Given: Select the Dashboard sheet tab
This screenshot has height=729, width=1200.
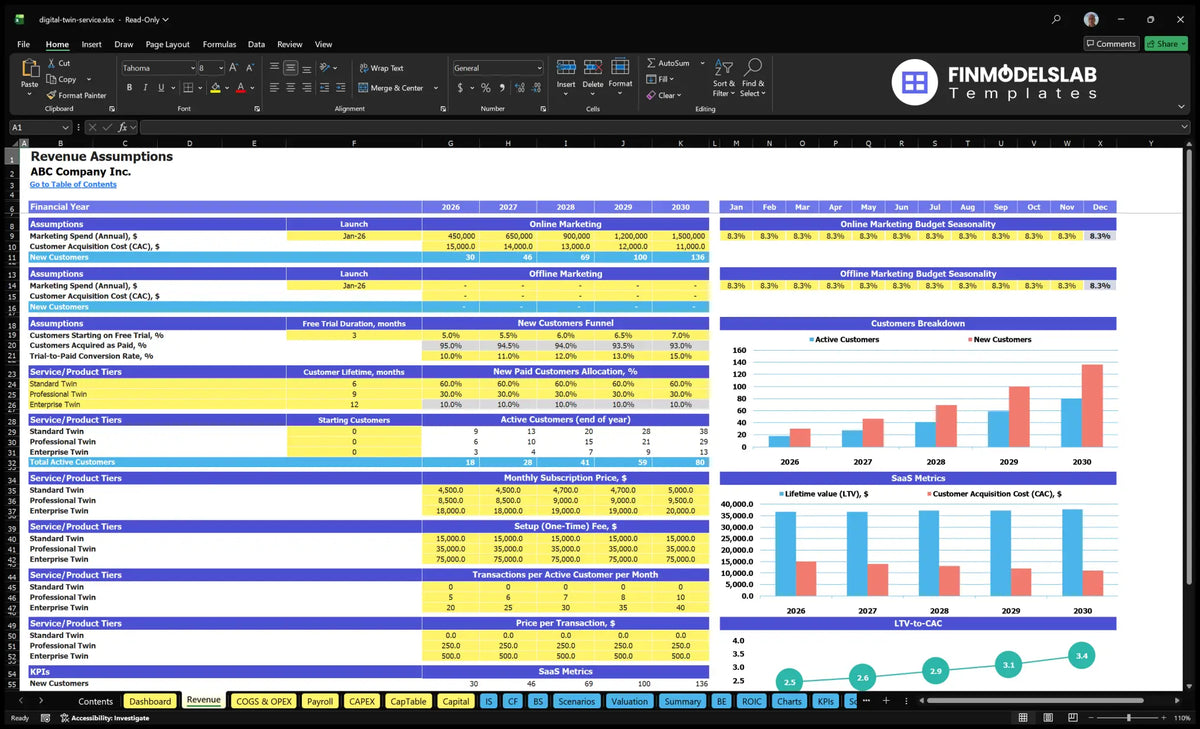Looking at the screenshot, I should (150, 701).
